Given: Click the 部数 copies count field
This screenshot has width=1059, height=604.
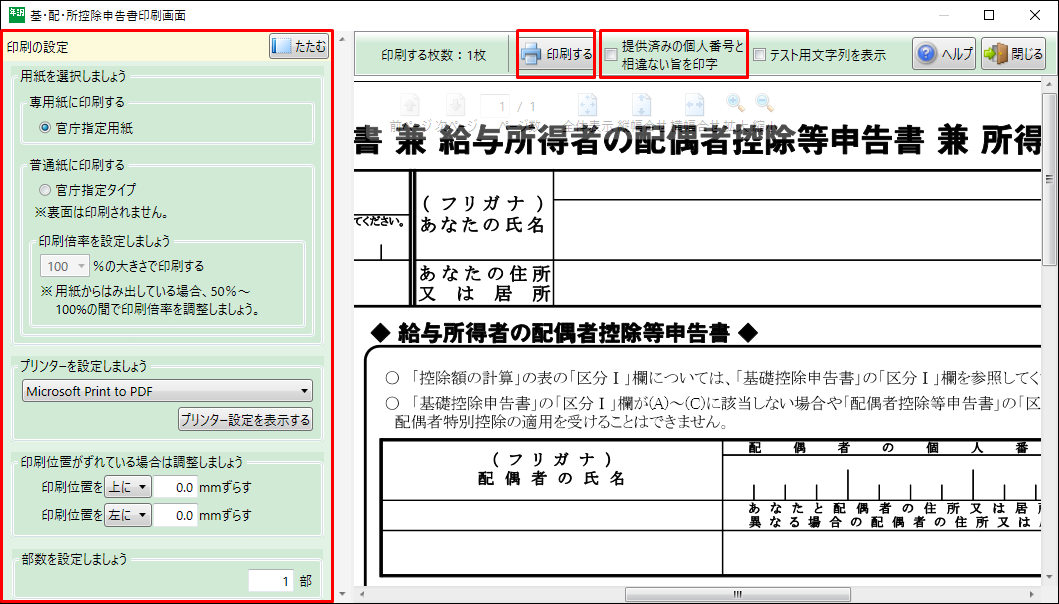Looking at the screenshot, I should point(271,581).
